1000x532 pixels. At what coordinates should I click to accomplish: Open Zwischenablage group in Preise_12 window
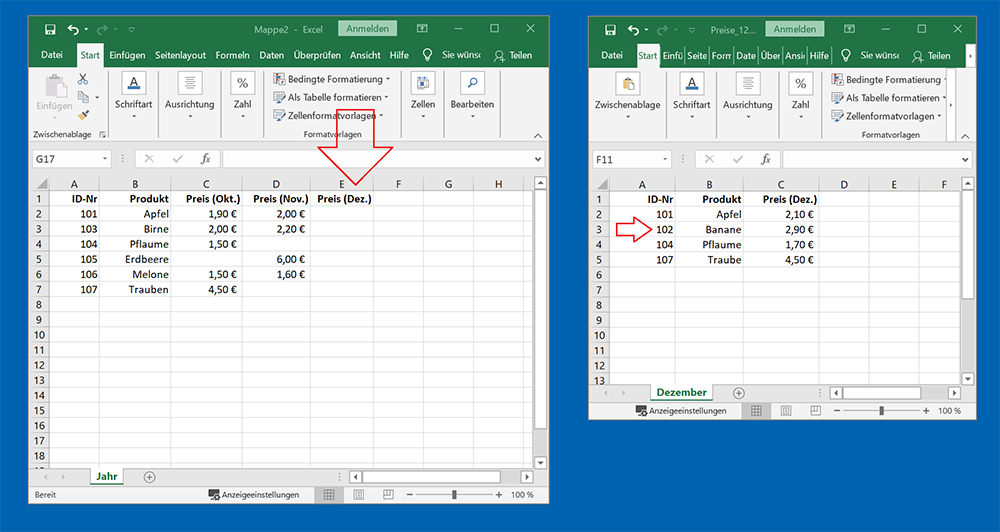pyautogui.click(x=628, y=95)
